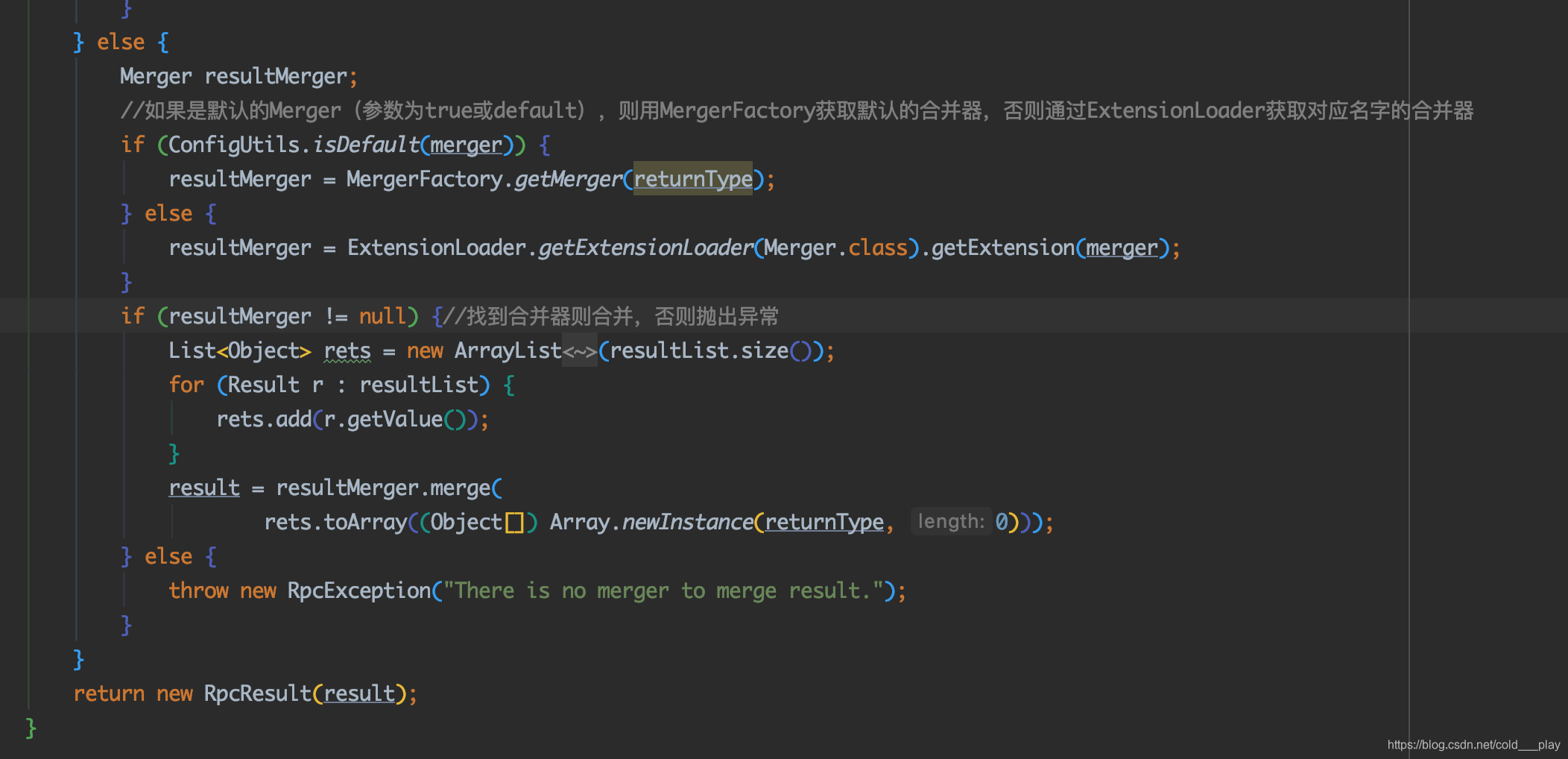The image size is (1568, 759).
Task: Click the List<Object> type declaration
Action: click(x=240, y=350)
